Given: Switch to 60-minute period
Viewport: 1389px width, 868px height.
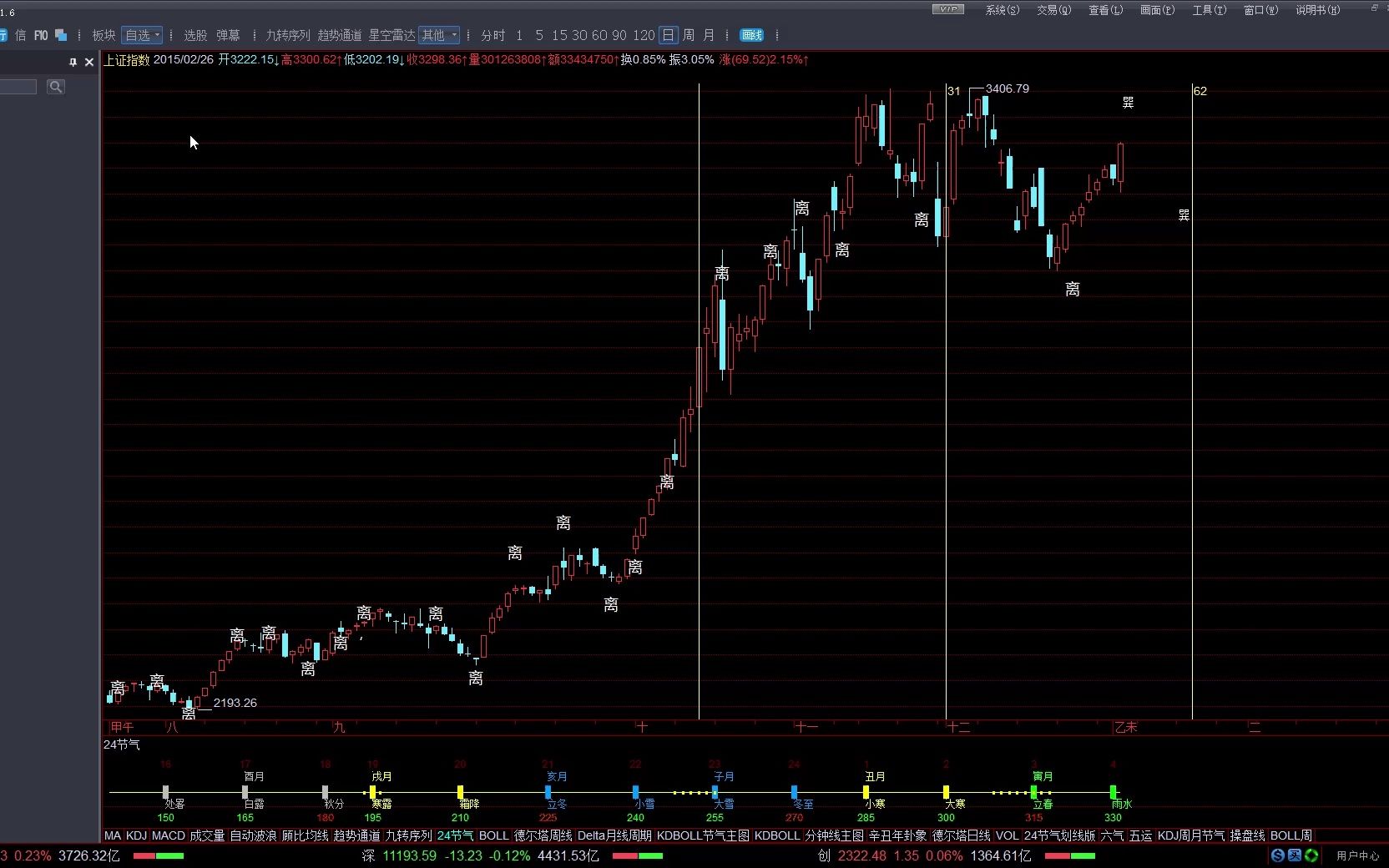Looking at the screenshot, I should (x=599, y=35).
